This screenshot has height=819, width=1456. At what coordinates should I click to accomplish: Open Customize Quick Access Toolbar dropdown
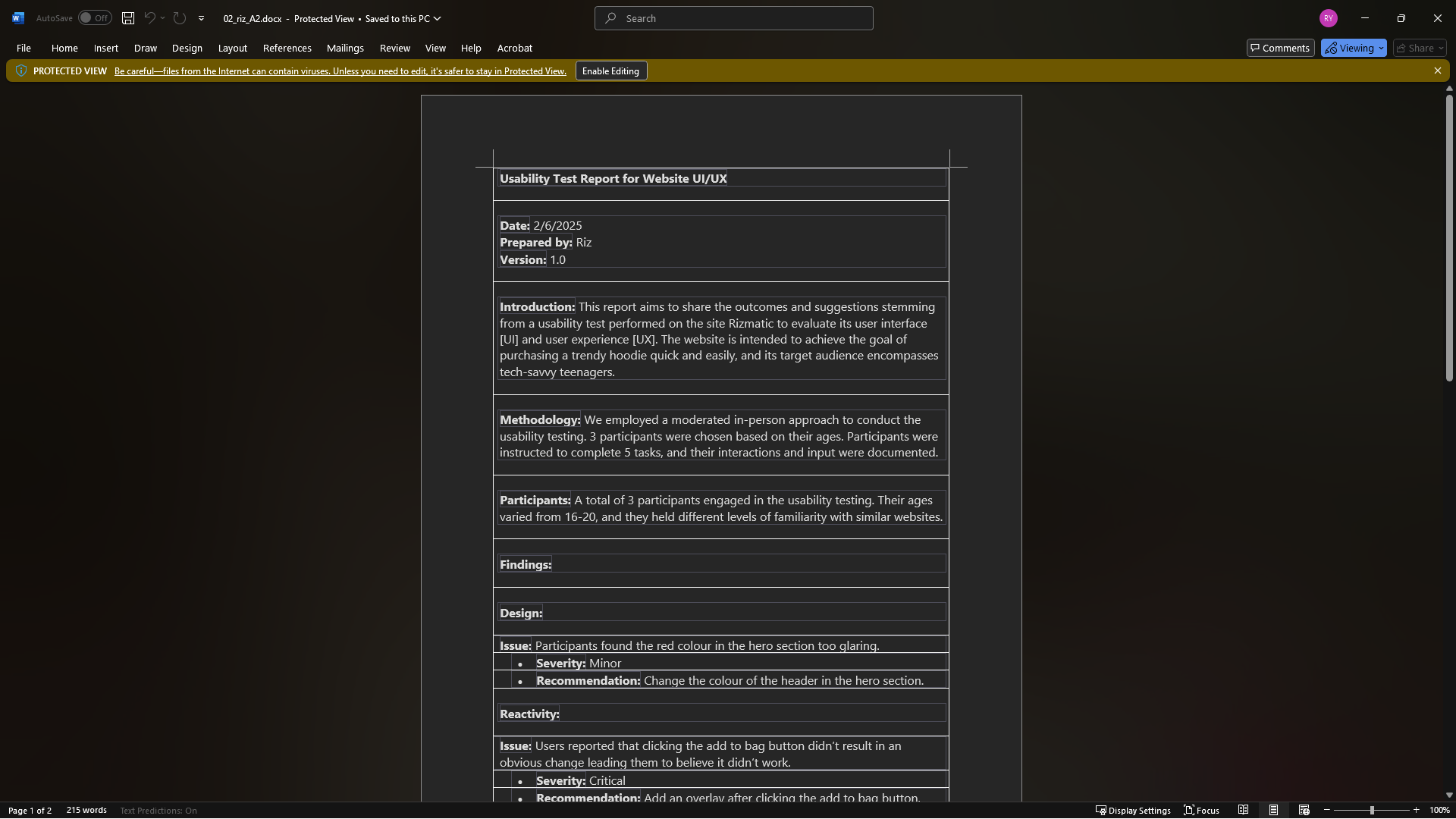(201, 18)
